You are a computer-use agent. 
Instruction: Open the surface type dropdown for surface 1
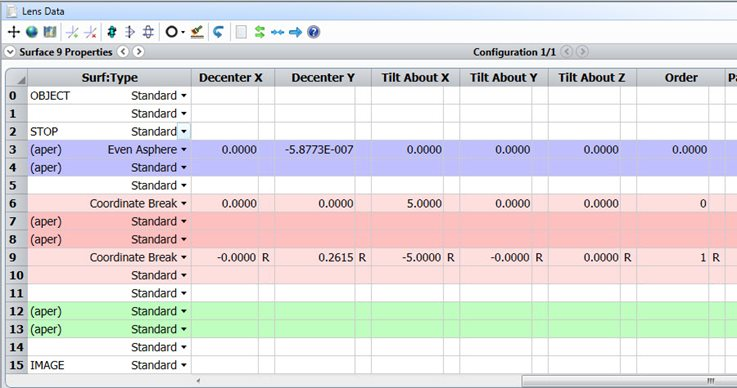pyautogui.click(x=184, y=114)
